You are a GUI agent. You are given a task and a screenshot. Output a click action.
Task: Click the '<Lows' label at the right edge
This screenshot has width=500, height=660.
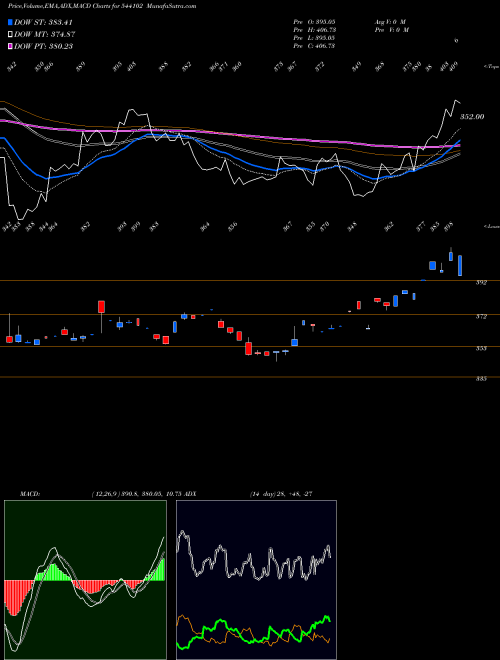[491, 226]
